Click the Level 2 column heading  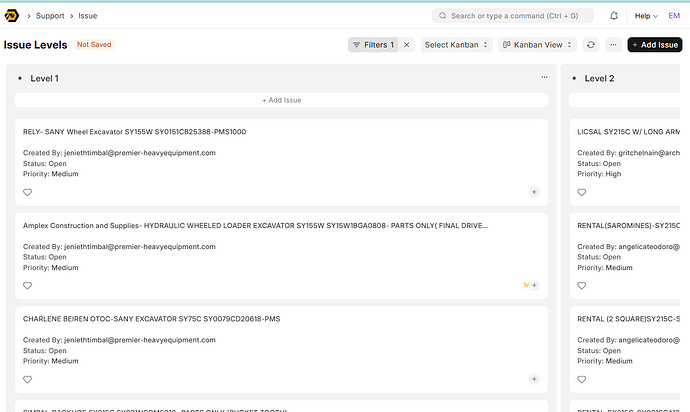[x=599, y=78]
